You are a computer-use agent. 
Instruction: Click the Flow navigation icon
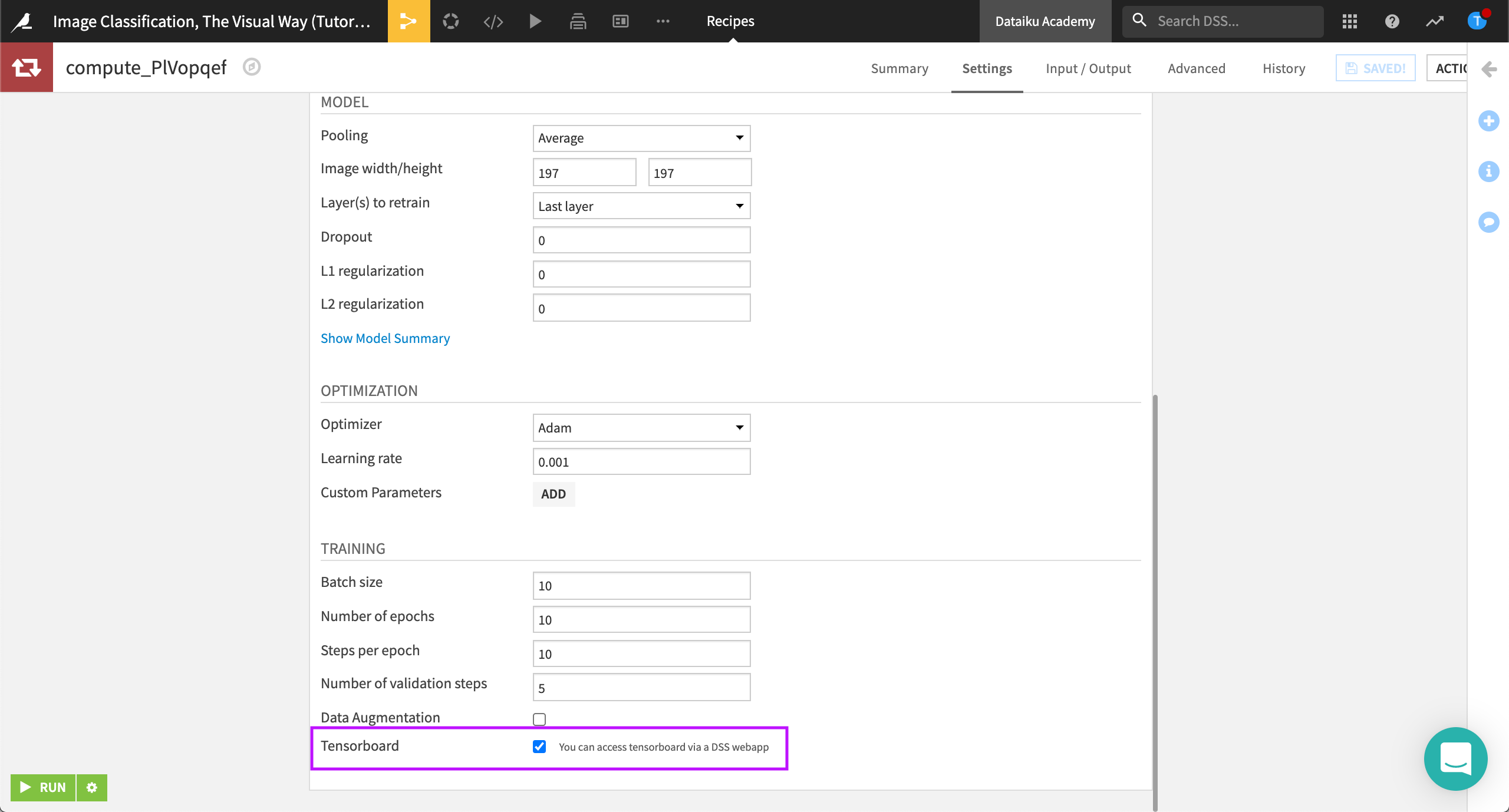click(409, 21)
